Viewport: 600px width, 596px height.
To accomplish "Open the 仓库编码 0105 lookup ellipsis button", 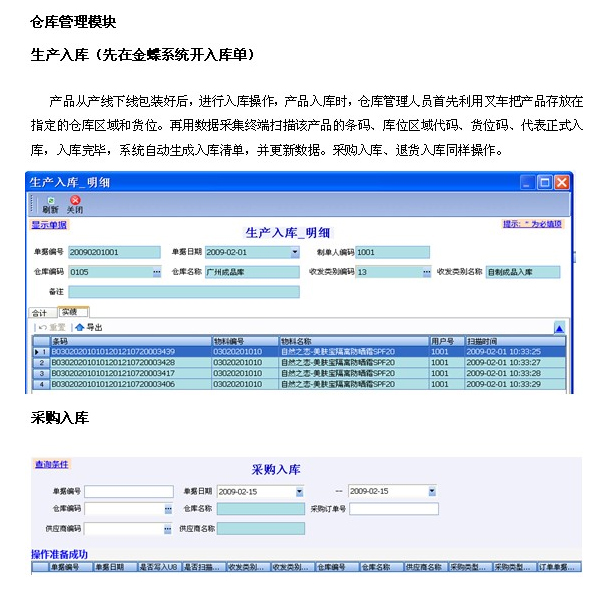I will (156, 272).
